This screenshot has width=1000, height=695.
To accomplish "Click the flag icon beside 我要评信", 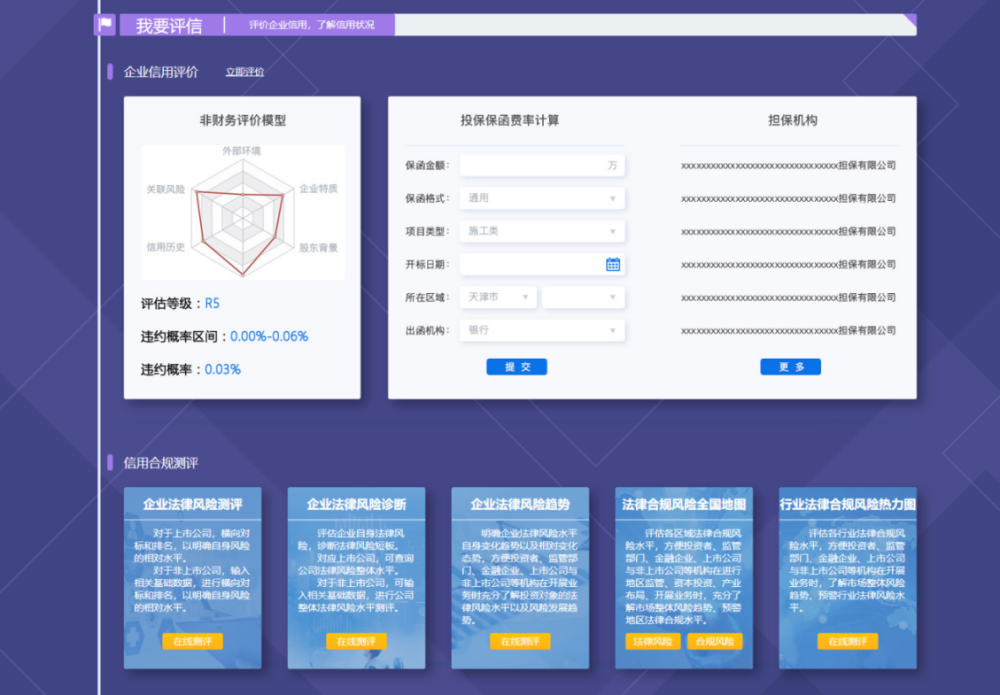I will (106, 25).
